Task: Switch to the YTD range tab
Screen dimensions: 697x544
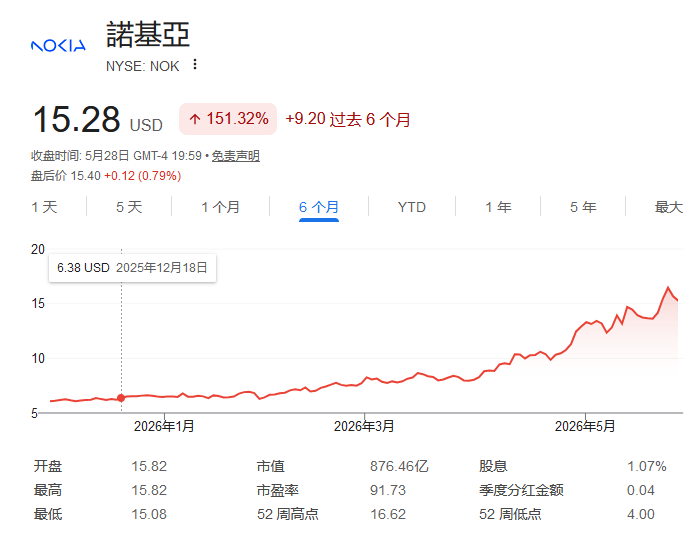Action: (x=412, y=207)
